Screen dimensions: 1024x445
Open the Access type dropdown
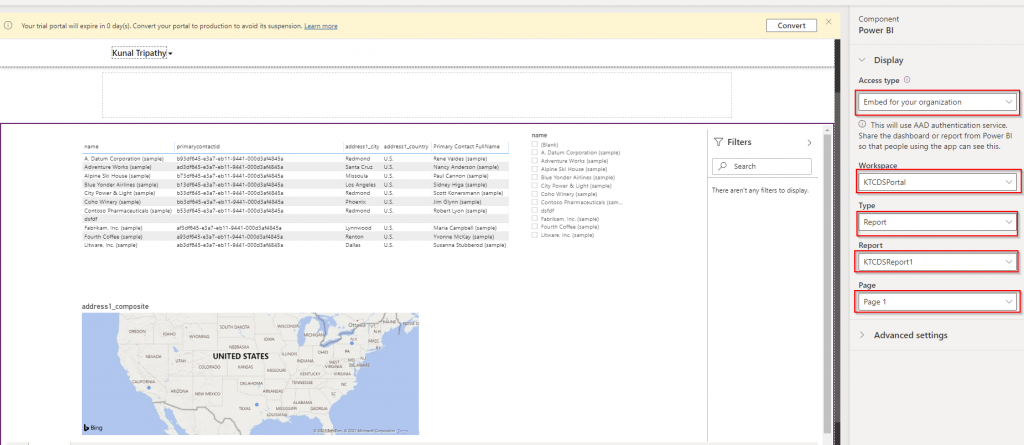pos(937,102)
